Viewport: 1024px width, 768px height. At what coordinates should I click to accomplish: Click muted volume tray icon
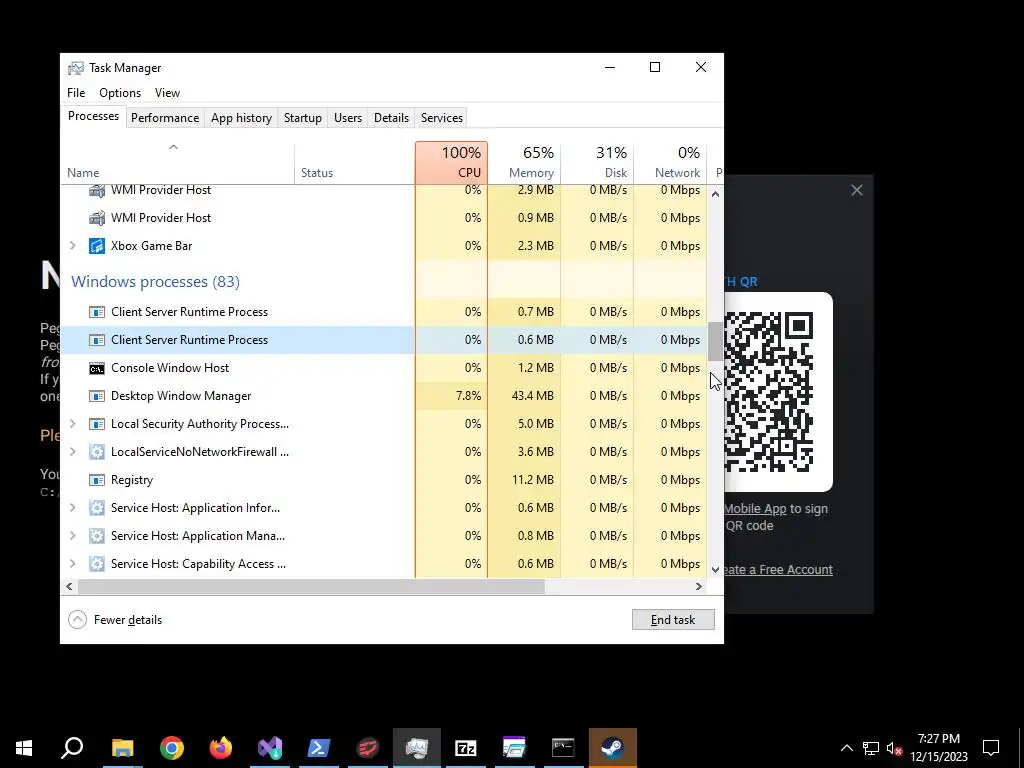click(894, 748)
